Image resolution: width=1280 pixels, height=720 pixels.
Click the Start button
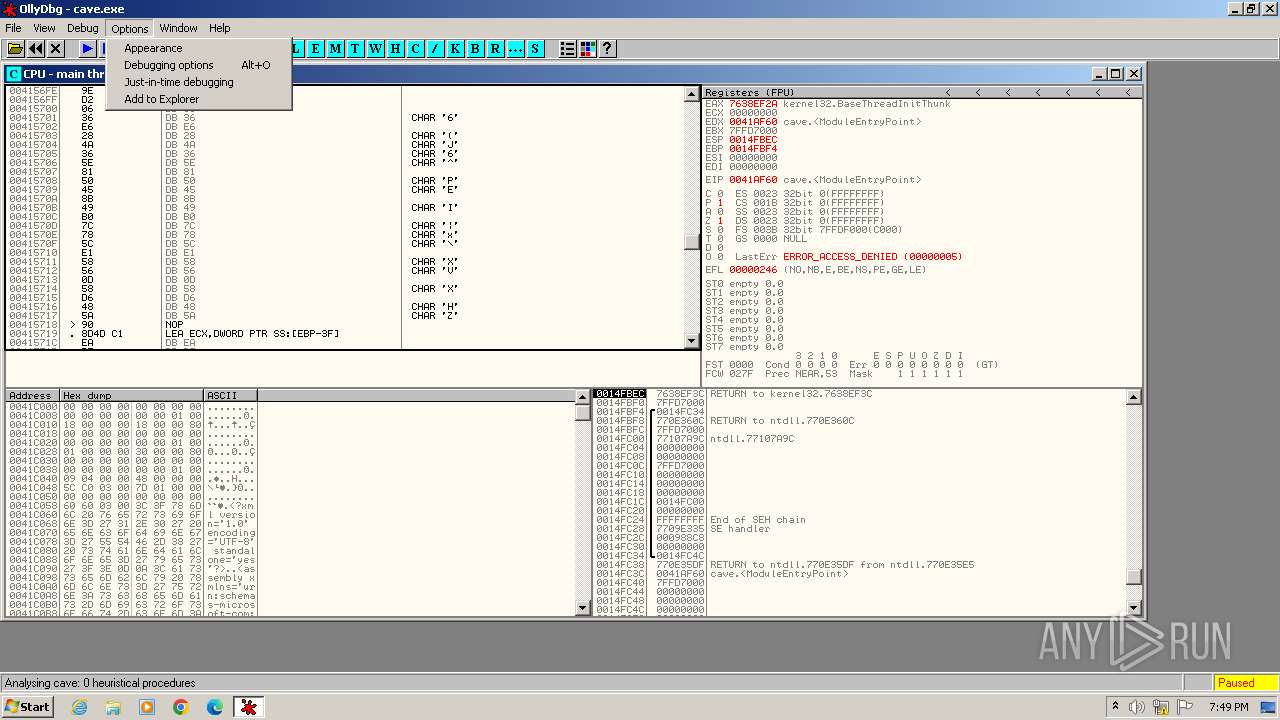pos(27,707)
